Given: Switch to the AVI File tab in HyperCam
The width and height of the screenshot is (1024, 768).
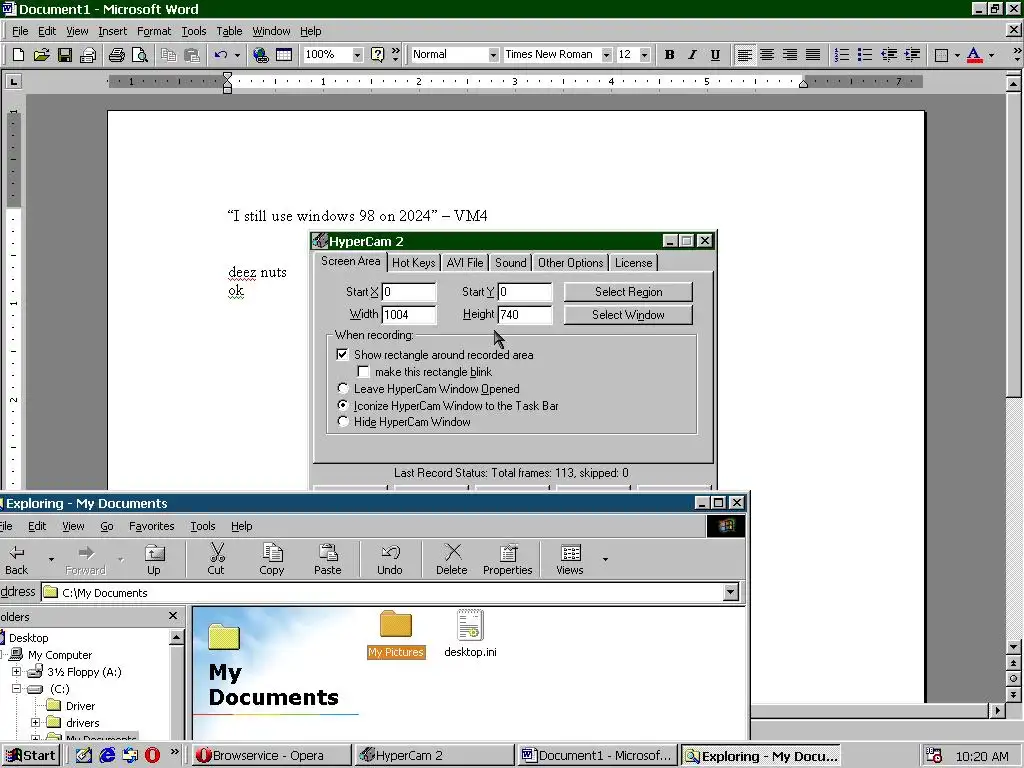Looking at the screenshot, I should pos(464,263).
